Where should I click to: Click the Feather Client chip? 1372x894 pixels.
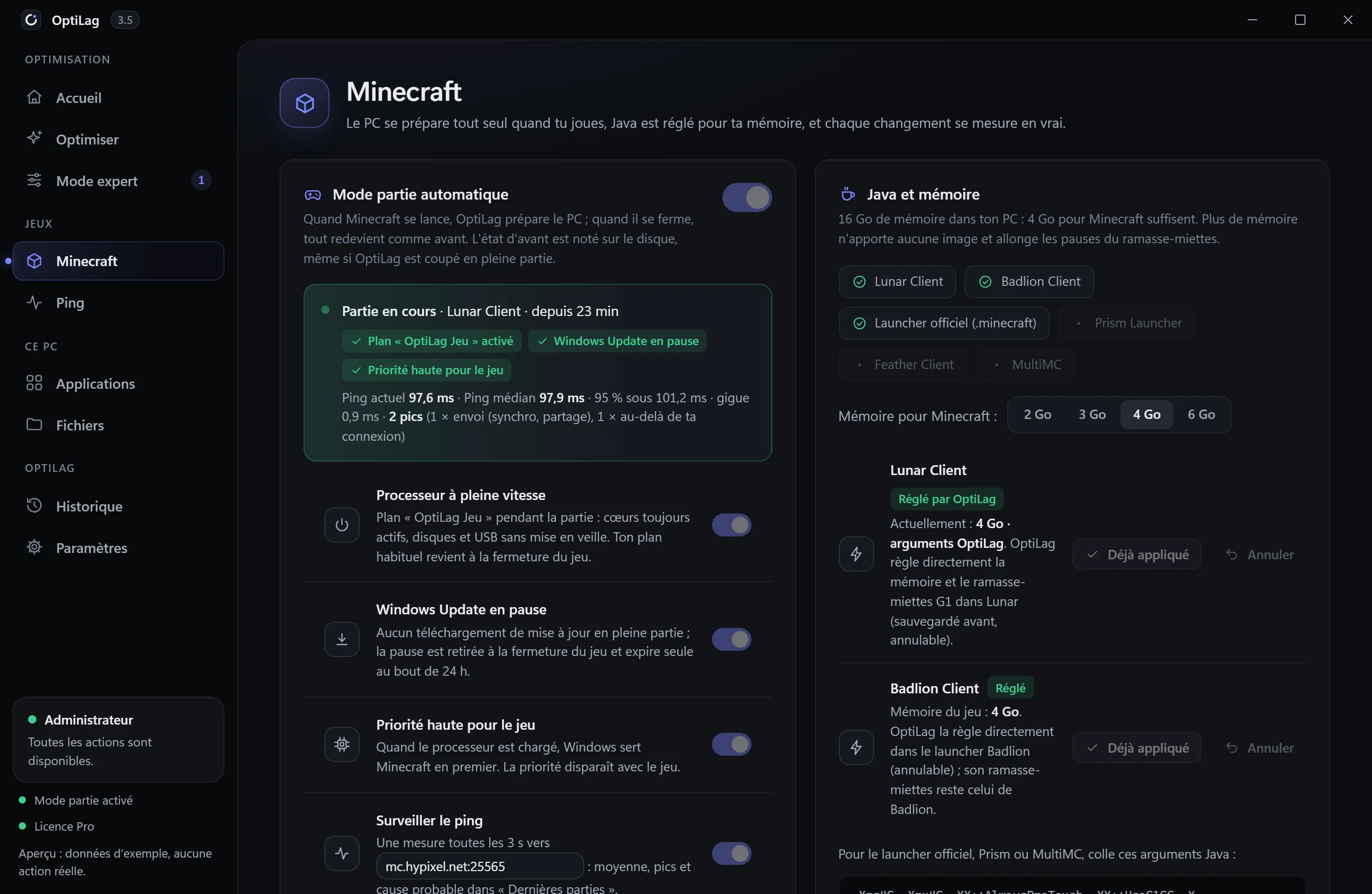tap(903, 364)
